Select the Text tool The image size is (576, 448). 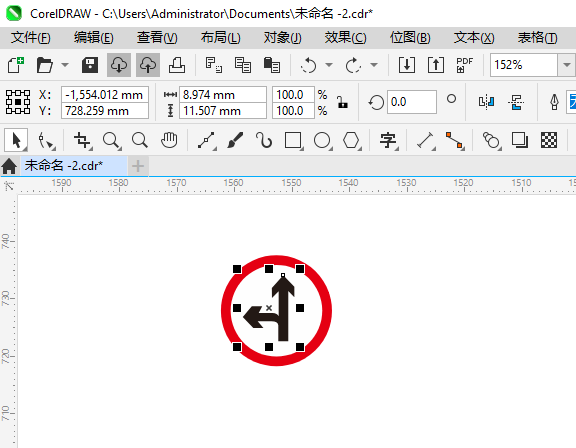pyautogui.click(x=388, y=140)
